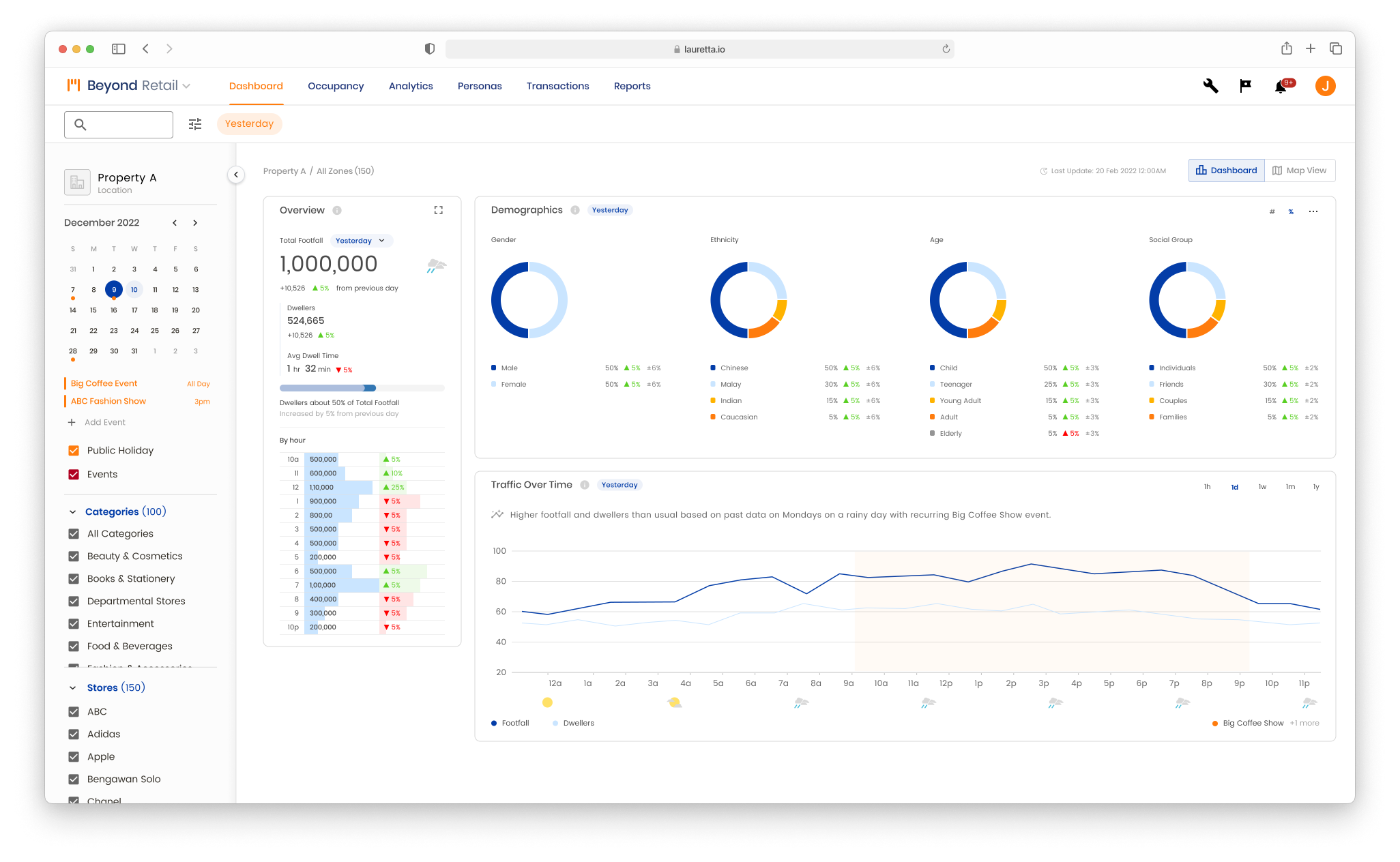Click the flag icon in header
Screen dimensions: 1400x862
[x=1245, y=86]
